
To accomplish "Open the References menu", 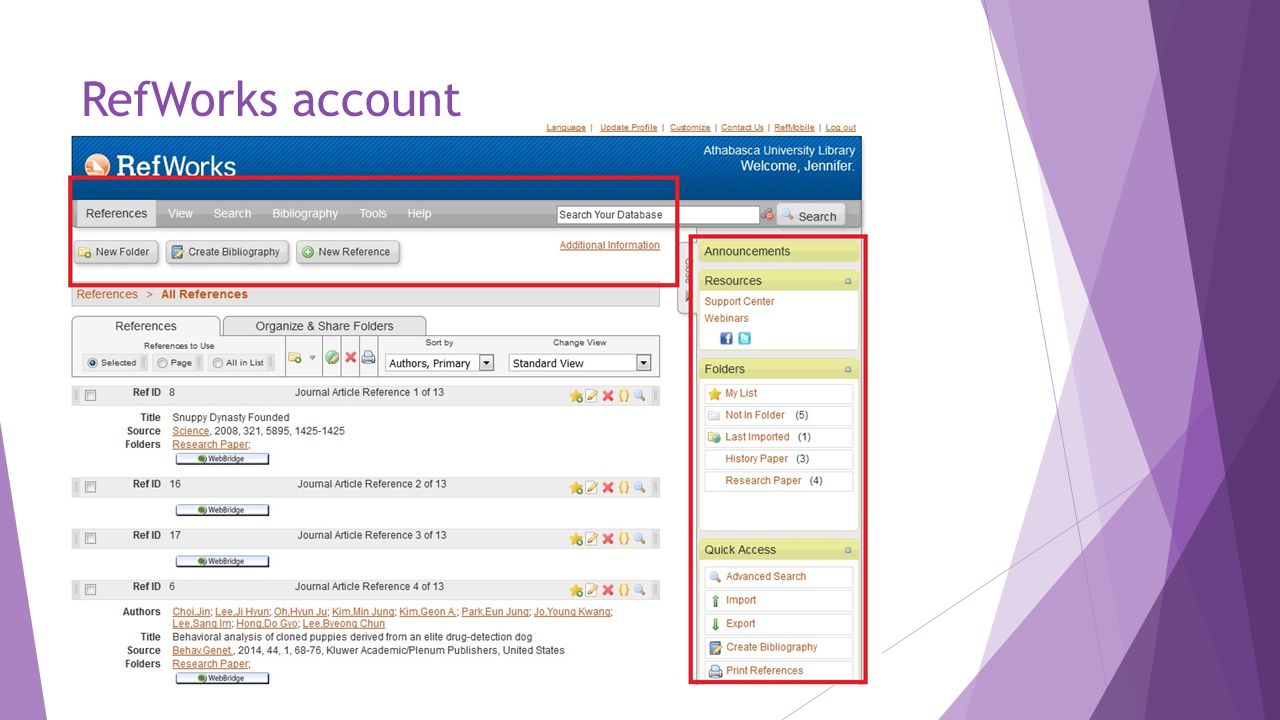I will click(x=116, y=213).
